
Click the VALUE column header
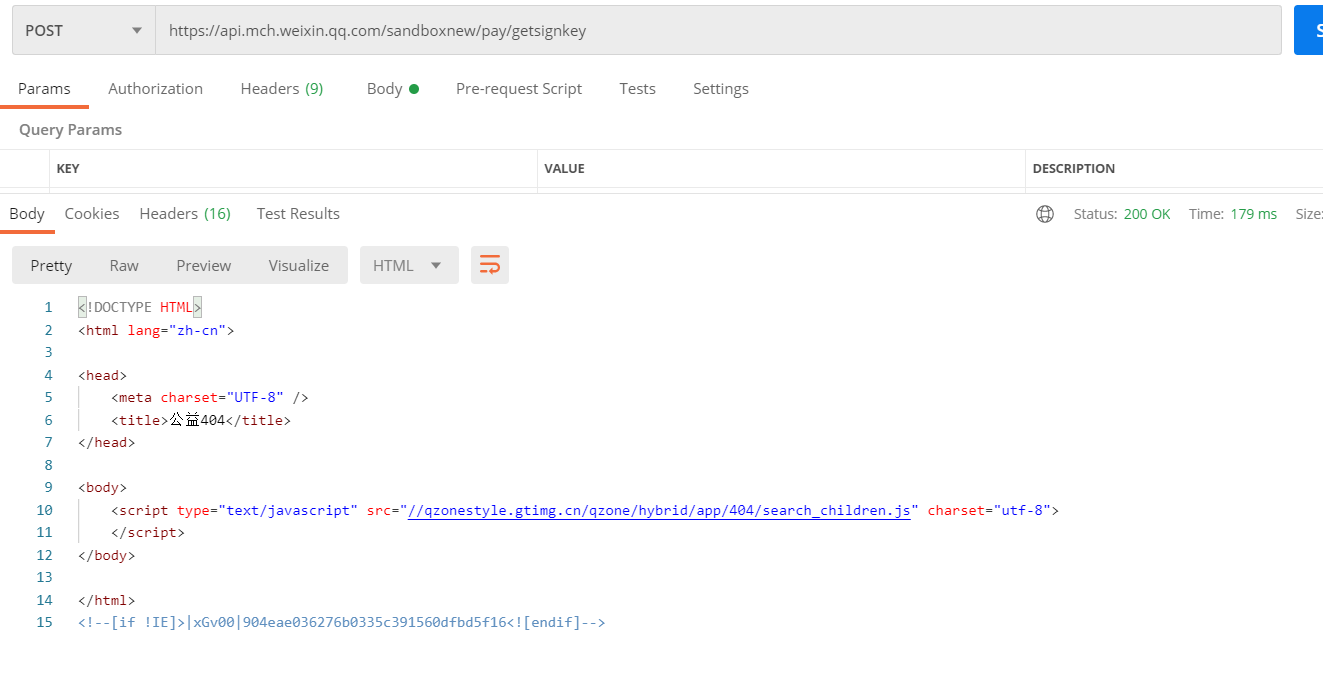tap(564, 168)
